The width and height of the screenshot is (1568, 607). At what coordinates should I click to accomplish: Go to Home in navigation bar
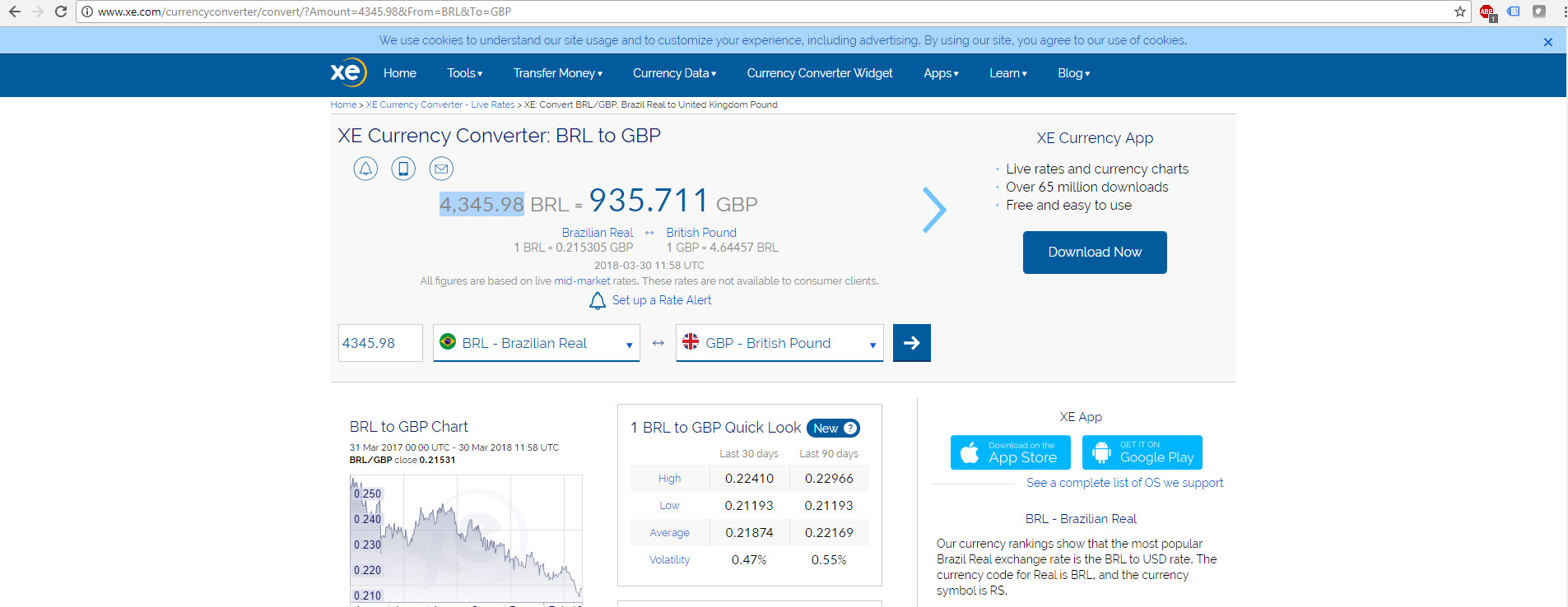pyautogui.click(x=400, y=73)
